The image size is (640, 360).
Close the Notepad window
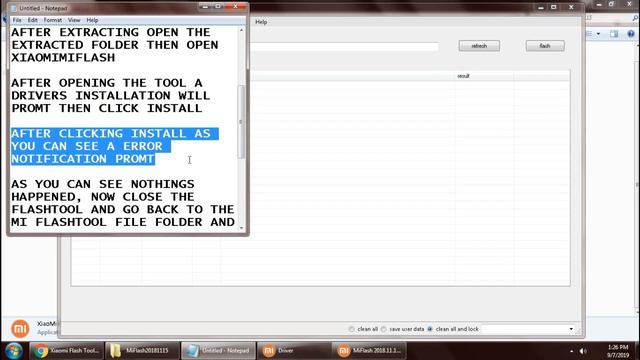236,6
